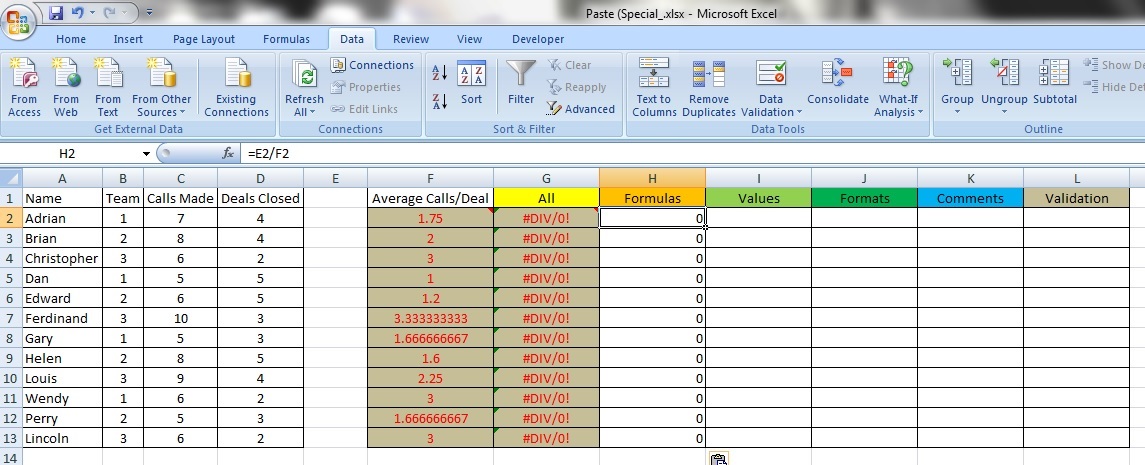Open Text to Columns wizard

point(654,75)
